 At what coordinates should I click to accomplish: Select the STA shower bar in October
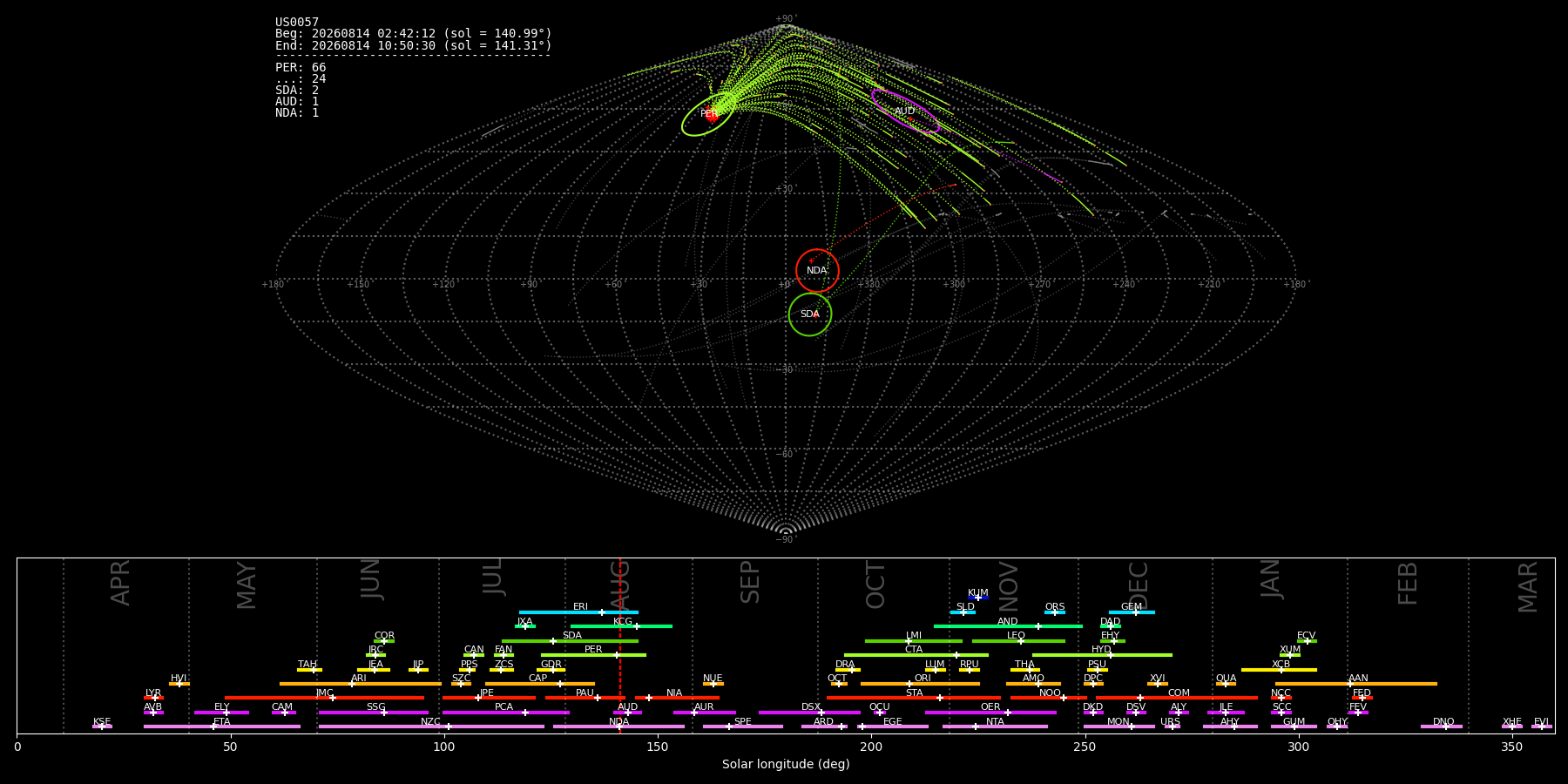coord(914,698)
